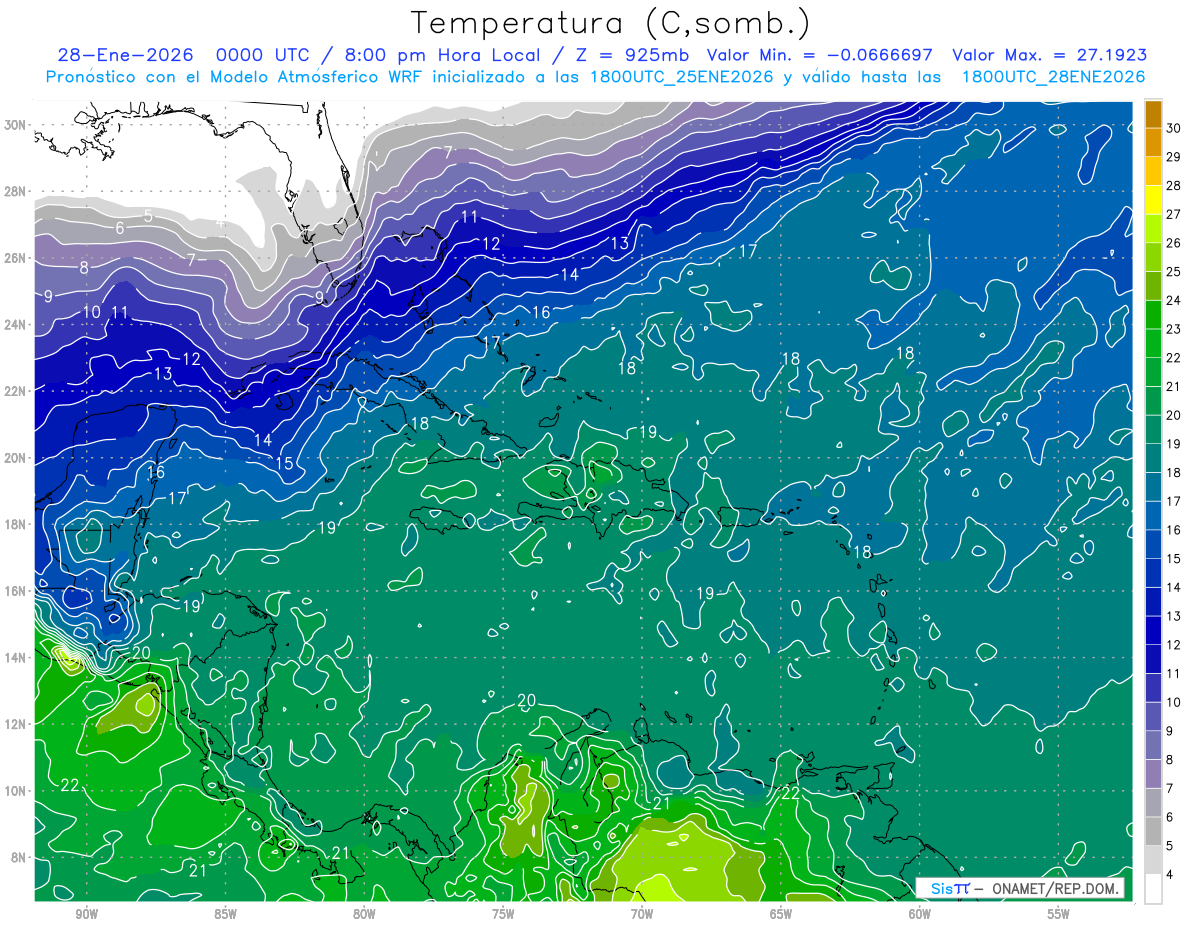
Task: Click the color legend label "10"
Action: (1174, 703)
